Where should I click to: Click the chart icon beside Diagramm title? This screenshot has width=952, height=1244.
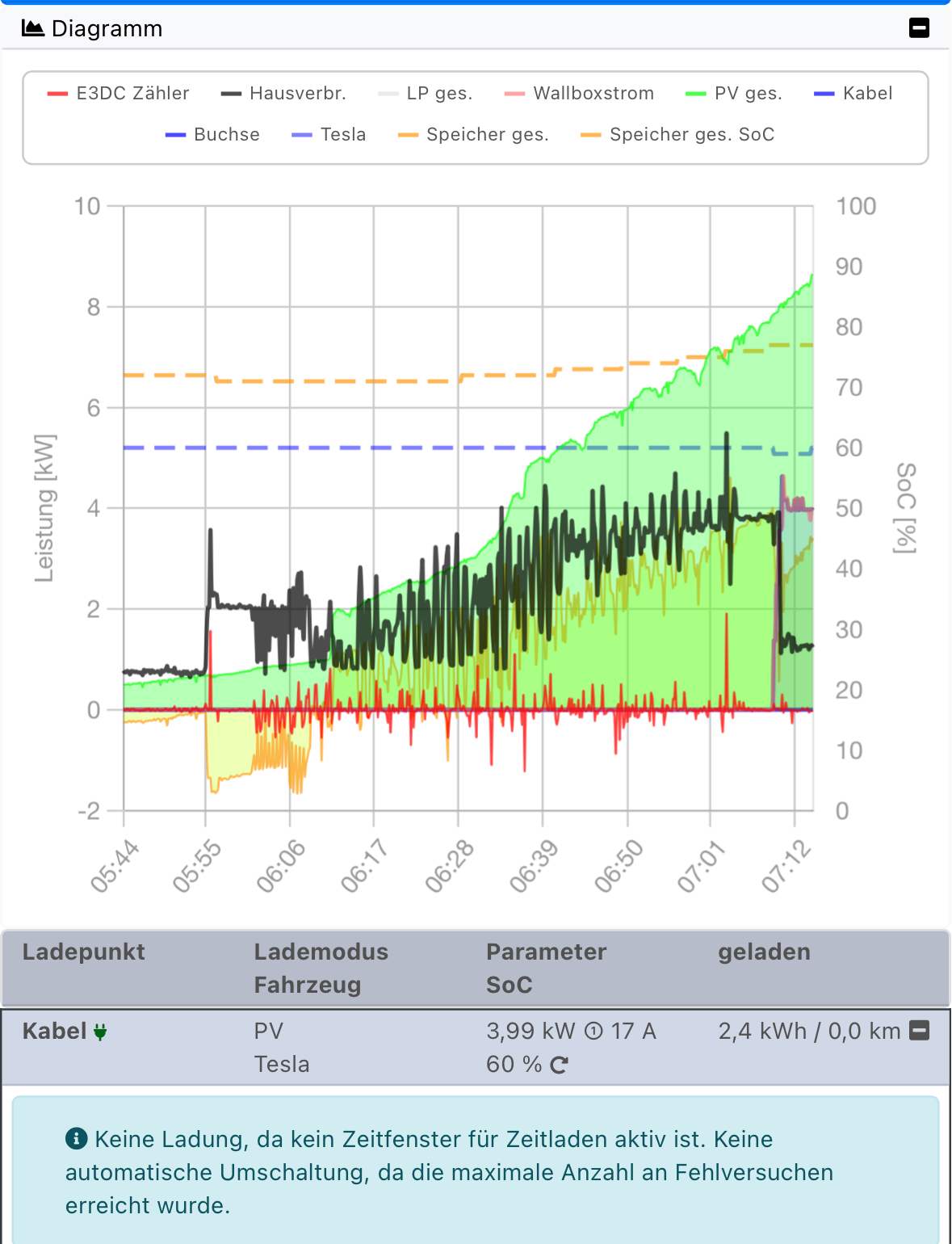(32, 28)
